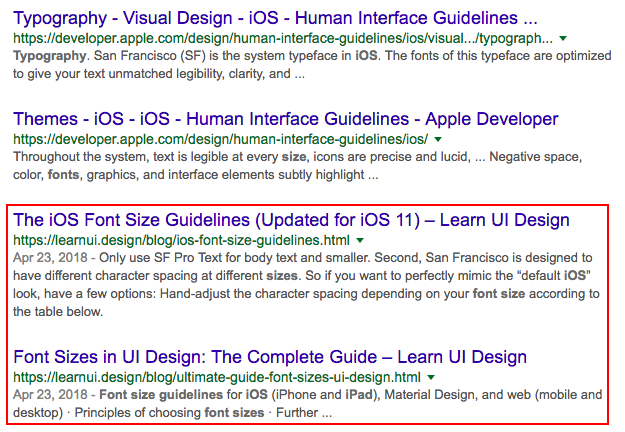Expand dropdown arrow next to human-interface-guidelines/ios/ URL

click(x=438, y=139)
